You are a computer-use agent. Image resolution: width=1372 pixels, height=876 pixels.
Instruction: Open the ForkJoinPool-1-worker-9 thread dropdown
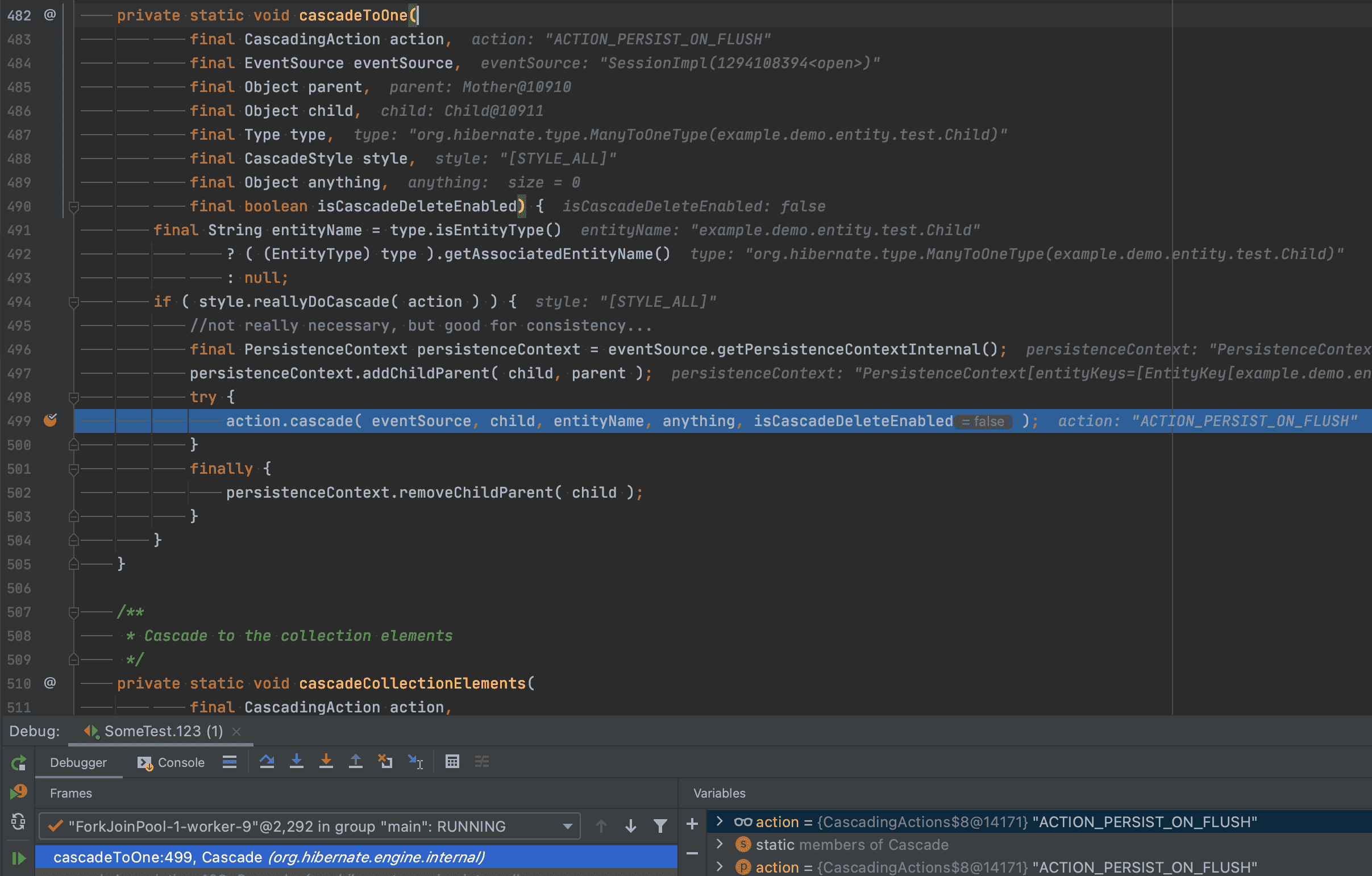(309, 826)
